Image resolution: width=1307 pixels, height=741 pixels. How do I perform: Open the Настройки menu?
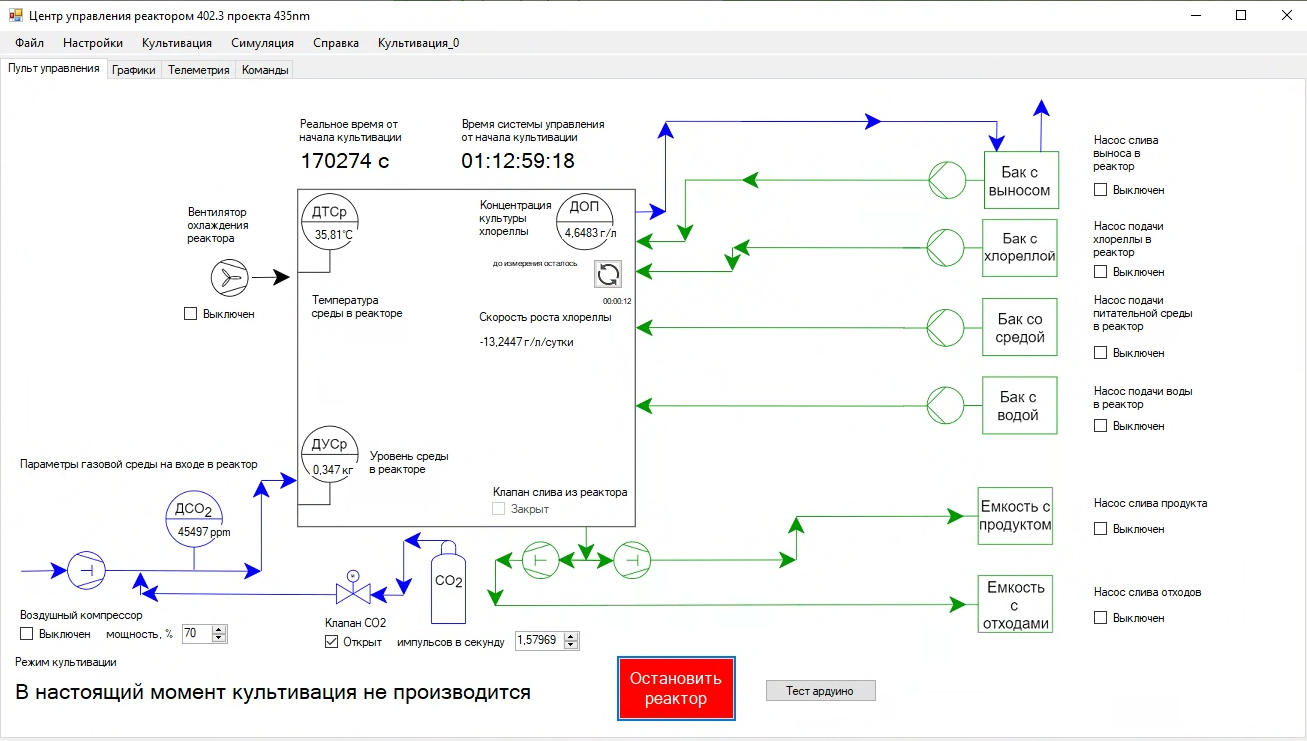coord(93,43)
